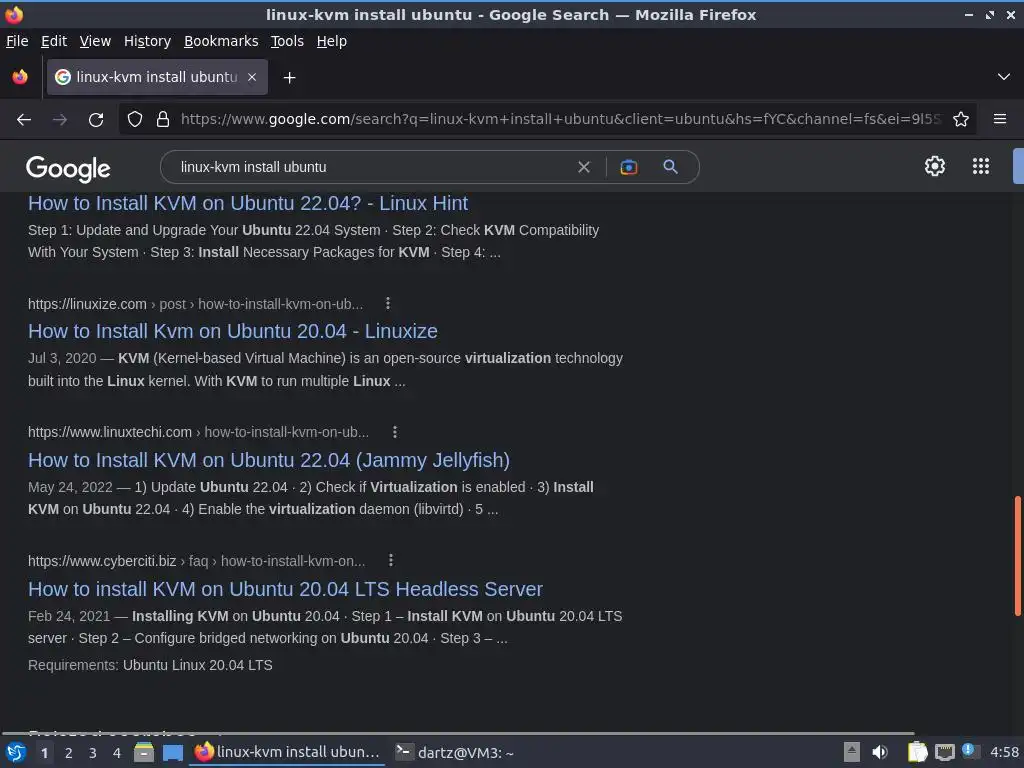The image size is (1024, 768).
Task: Select the linux-kvm install ubuntu browser tab
Action: point(157,77)
